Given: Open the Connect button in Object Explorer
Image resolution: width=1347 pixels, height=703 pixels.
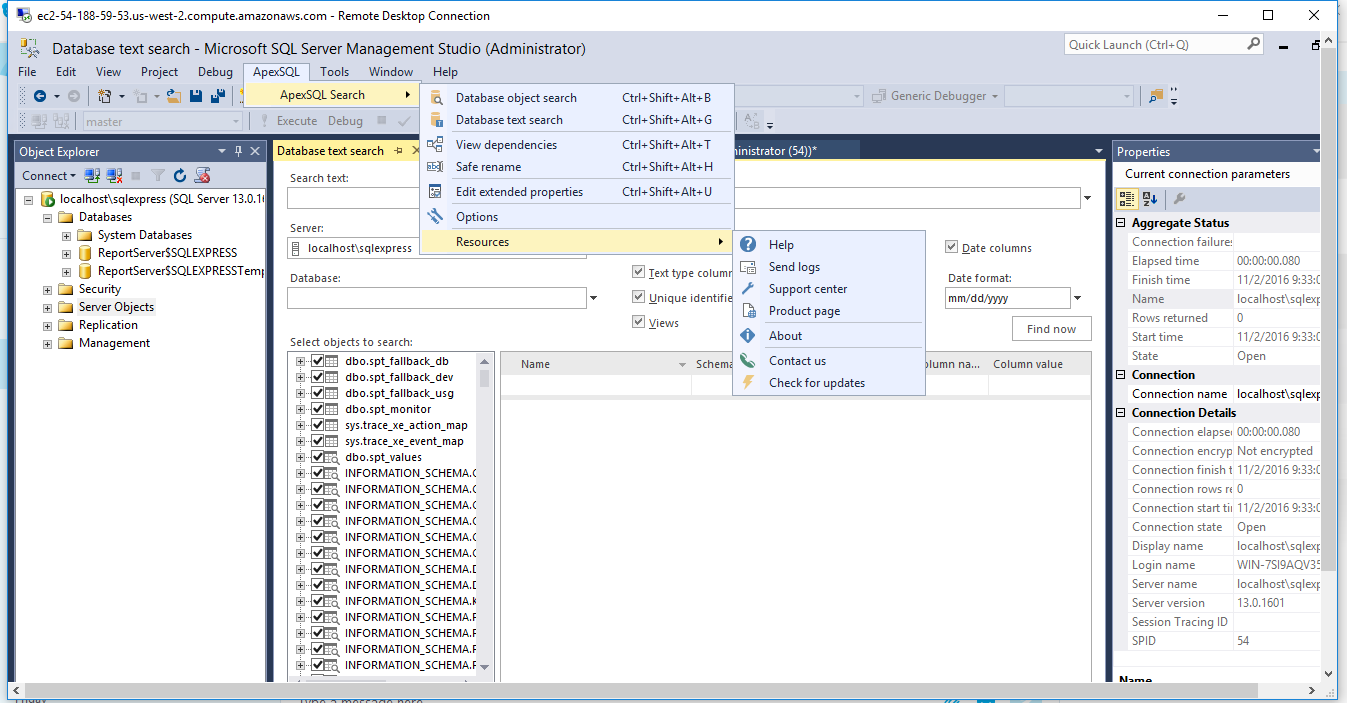Looking at the screenshot, I should 45,176.
